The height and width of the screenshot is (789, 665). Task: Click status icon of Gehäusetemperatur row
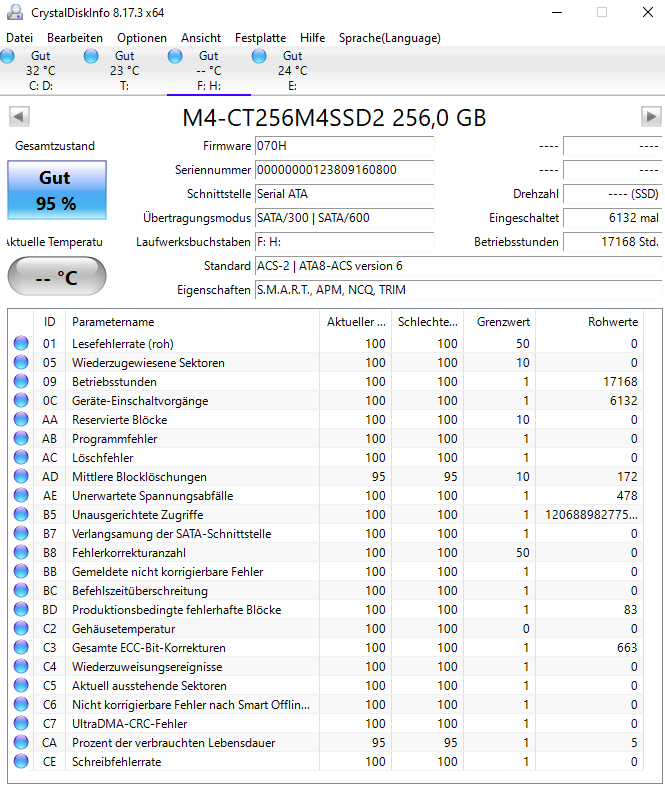point(21,628)
